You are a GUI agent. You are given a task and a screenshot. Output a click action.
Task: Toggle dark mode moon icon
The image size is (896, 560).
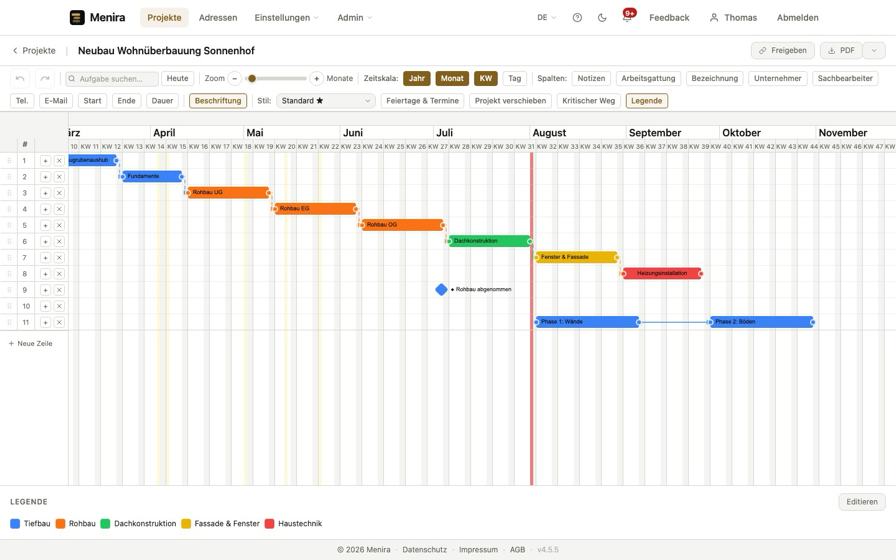pos(602,18)
